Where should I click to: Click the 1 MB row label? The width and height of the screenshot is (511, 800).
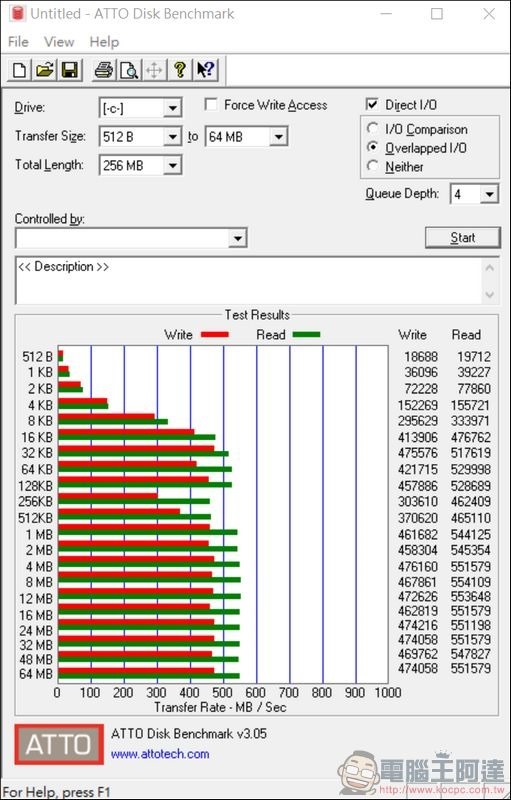(x=39, y=535)
